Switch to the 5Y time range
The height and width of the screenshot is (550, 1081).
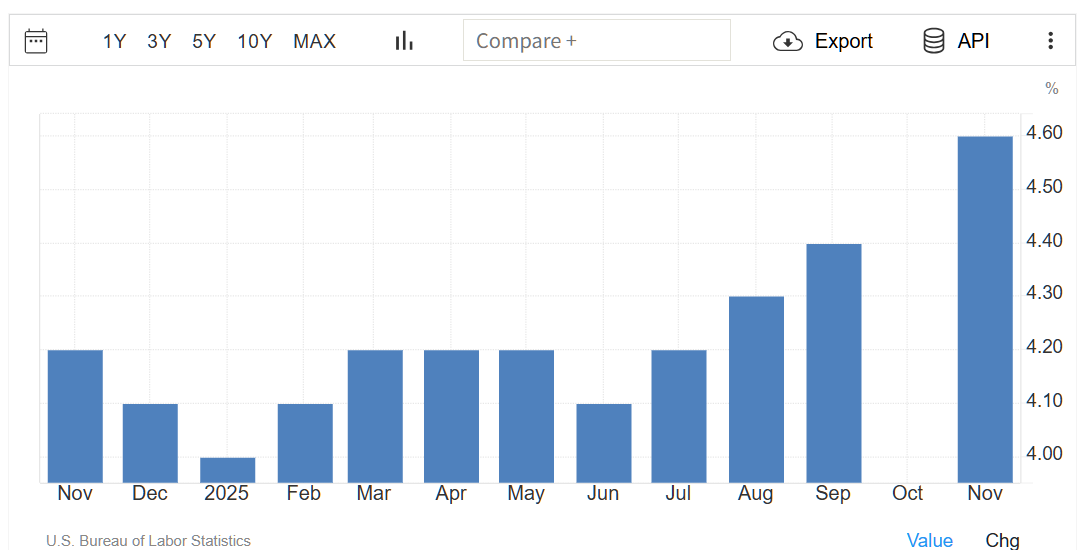coord(204,41)
